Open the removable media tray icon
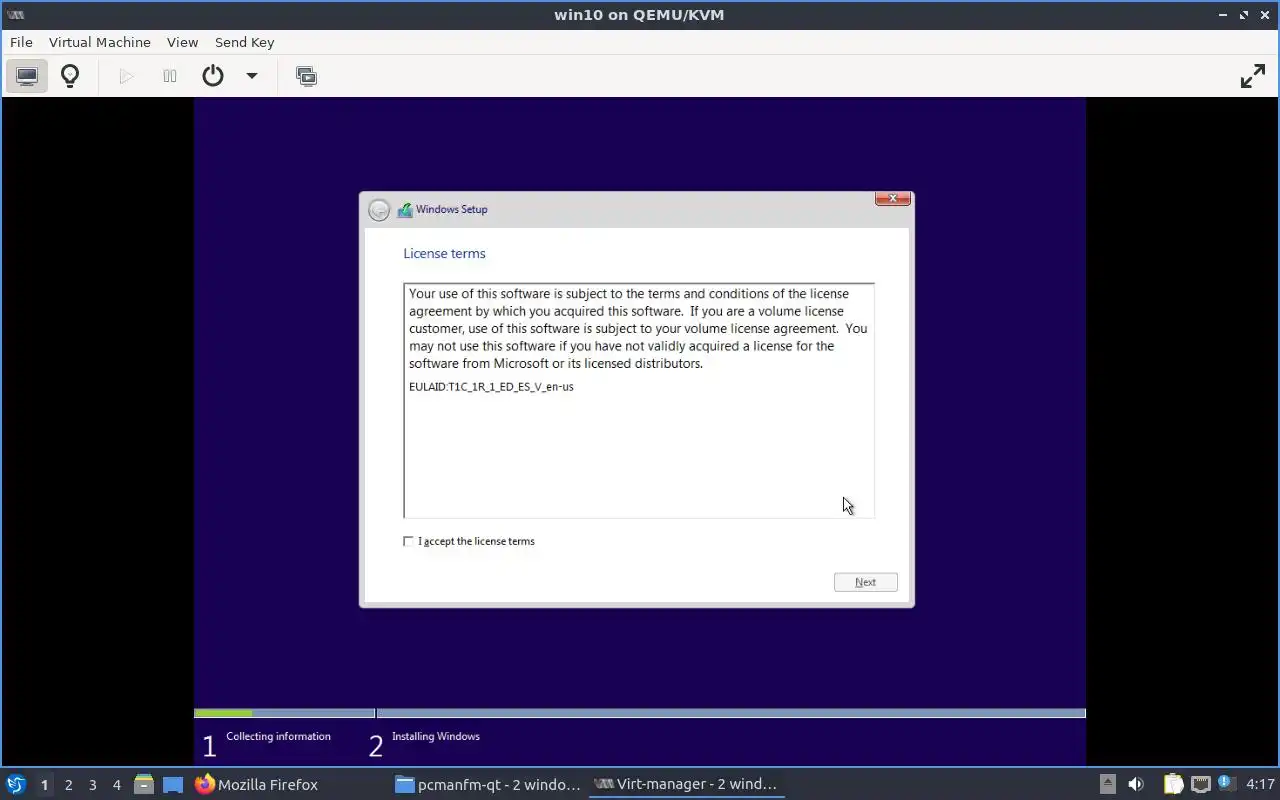 point(1107,784)
